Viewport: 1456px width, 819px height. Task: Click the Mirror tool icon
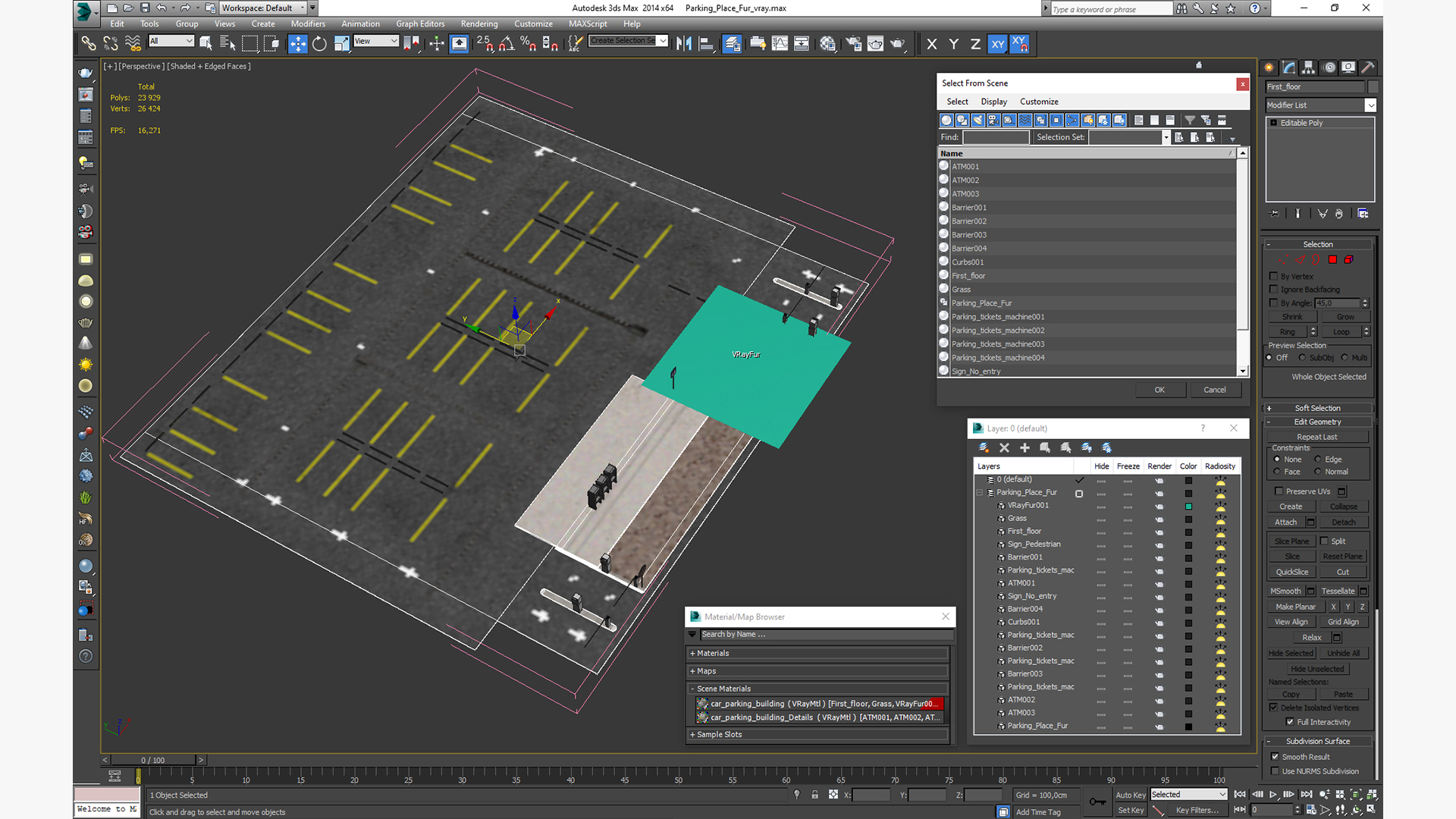pos(684,44)
